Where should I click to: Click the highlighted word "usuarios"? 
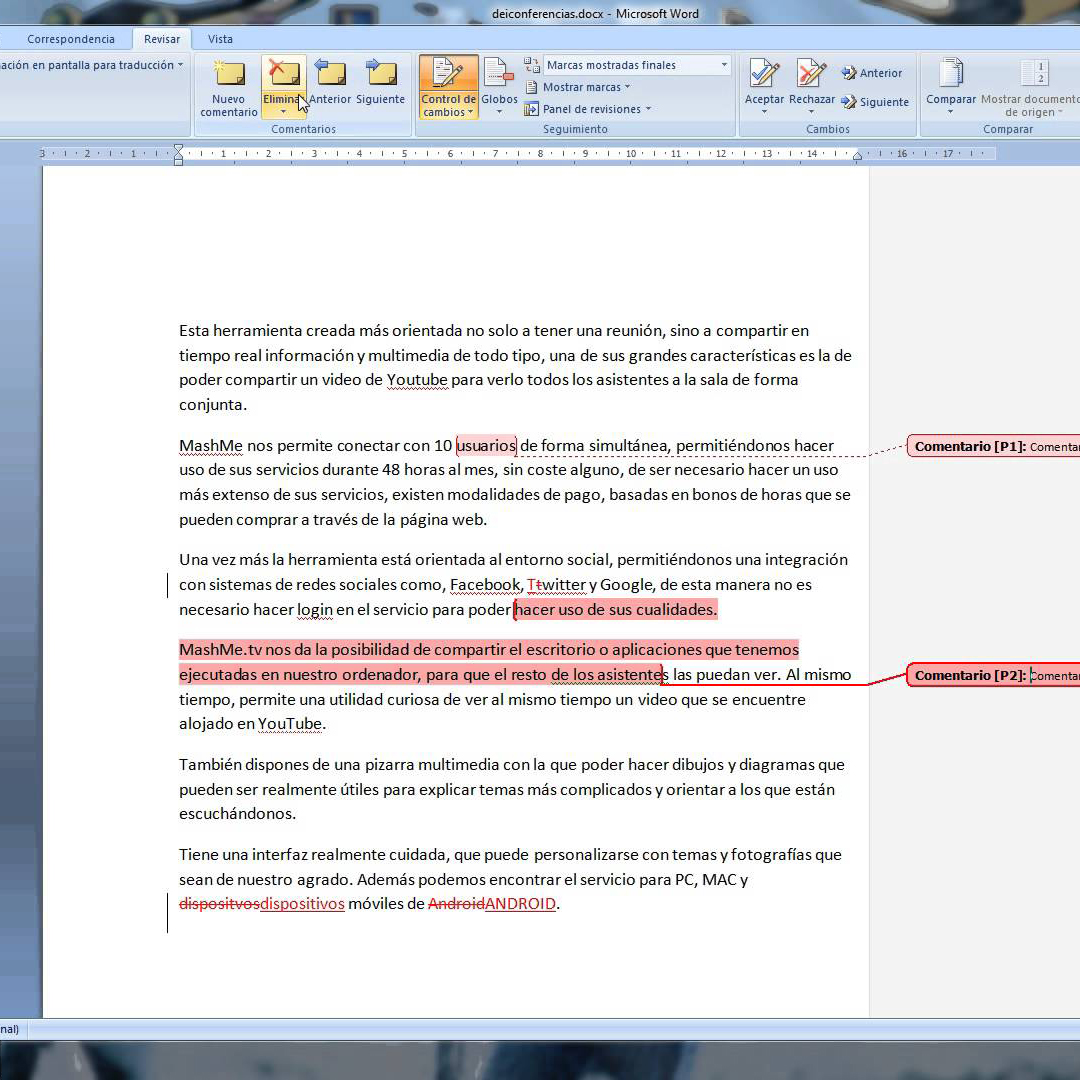click(486, 446)
